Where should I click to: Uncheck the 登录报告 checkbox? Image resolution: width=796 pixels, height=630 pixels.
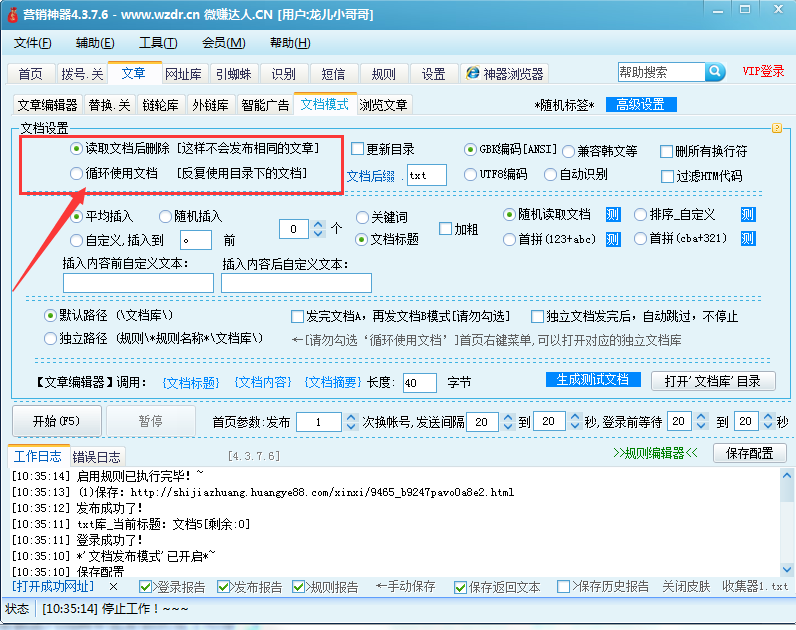(x=145, y=587)
